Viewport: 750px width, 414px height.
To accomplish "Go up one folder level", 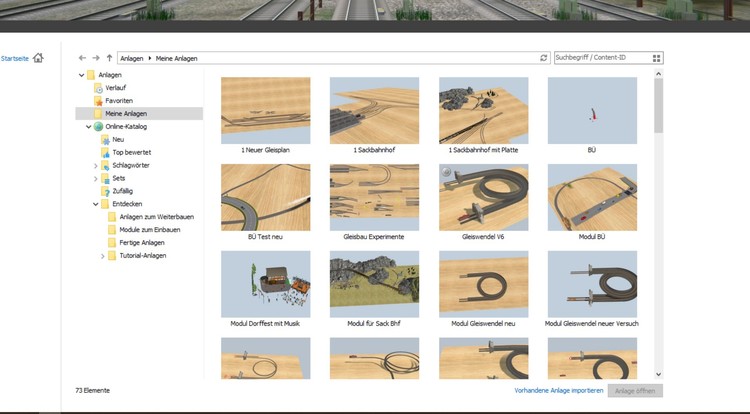I will (x=108, y=58).
